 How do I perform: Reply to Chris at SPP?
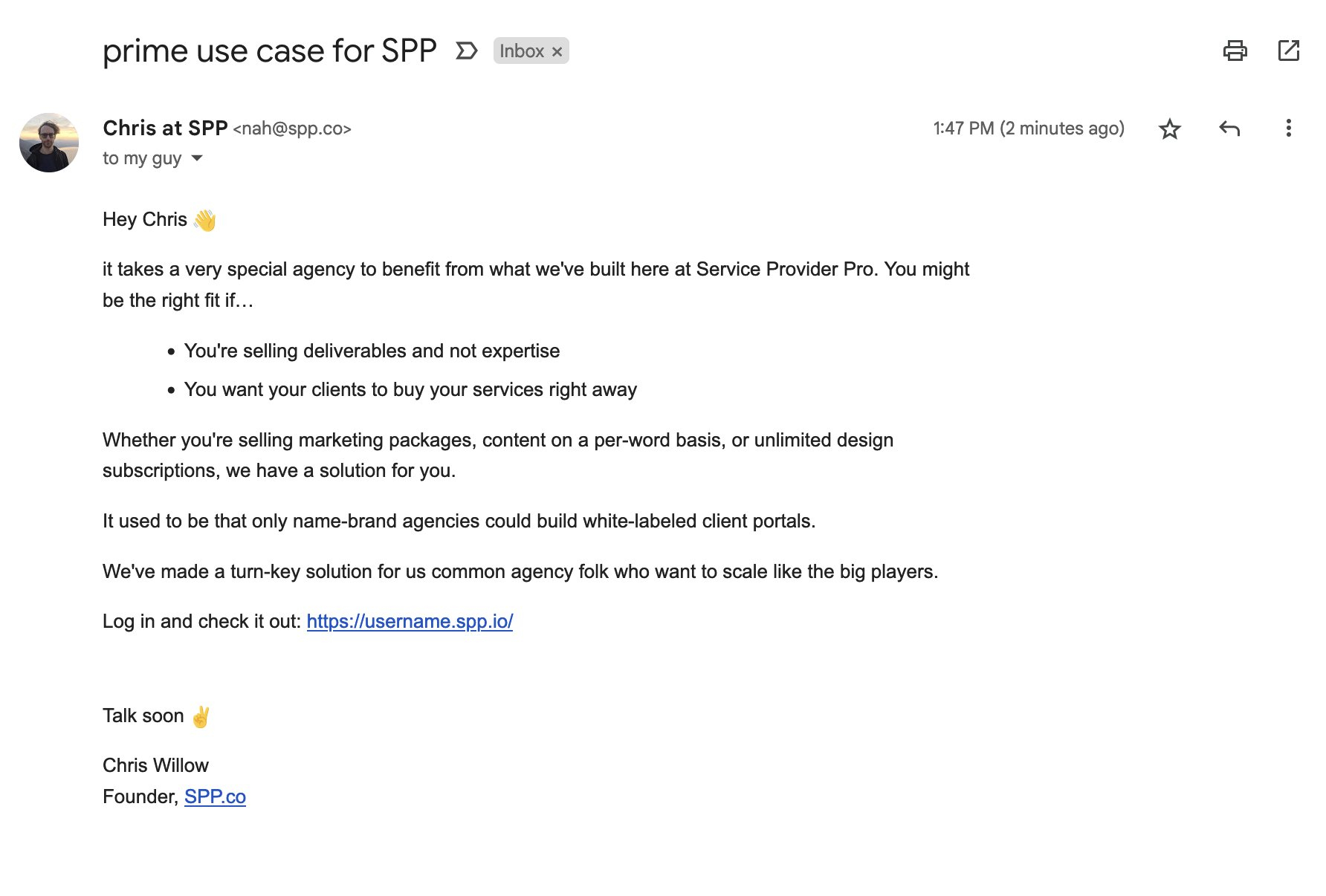click(1230, 129)
